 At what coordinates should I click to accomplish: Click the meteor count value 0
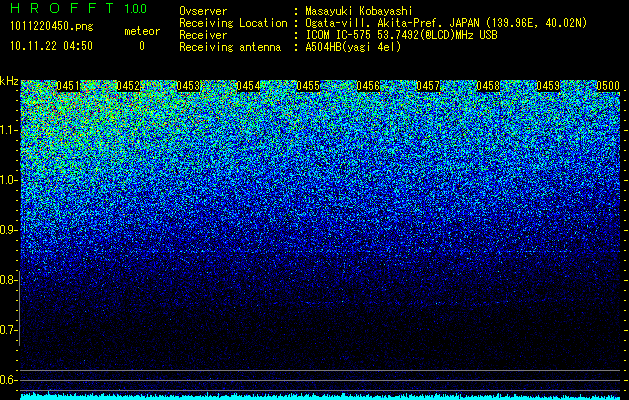(x=142, y=46)
